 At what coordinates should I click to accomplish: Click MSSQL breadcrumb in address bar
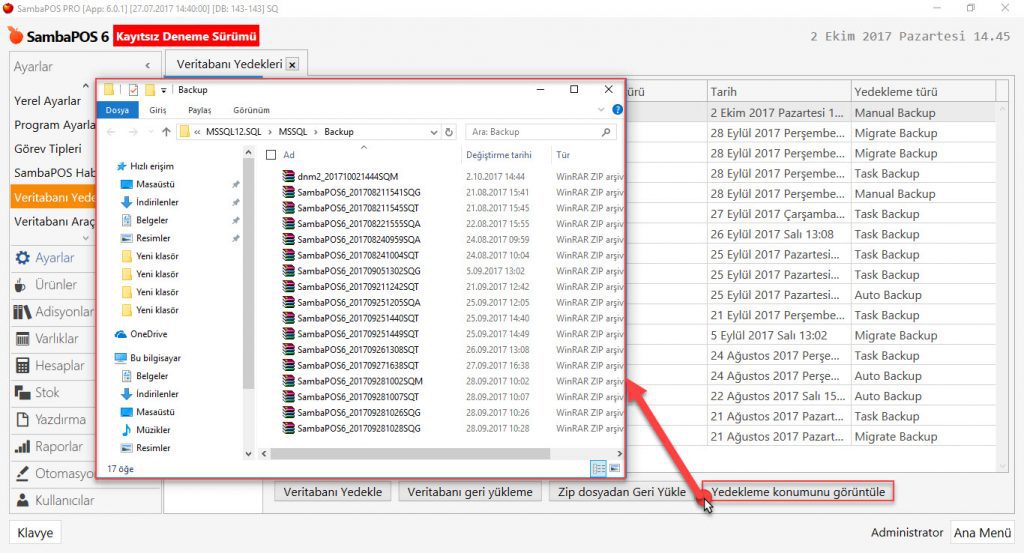[x=293, y=132]
